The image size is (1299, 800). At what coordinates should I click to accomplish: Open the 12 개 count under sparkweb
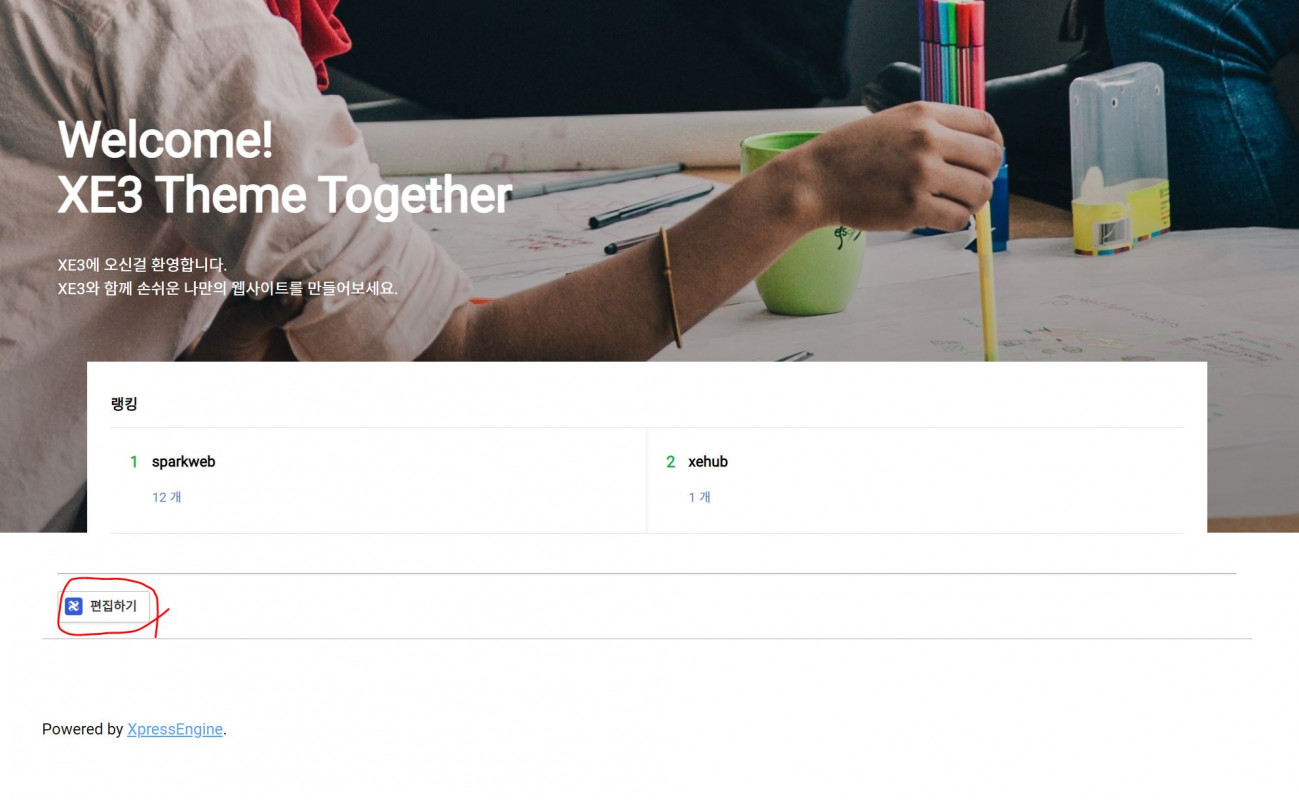coord(167,497)
